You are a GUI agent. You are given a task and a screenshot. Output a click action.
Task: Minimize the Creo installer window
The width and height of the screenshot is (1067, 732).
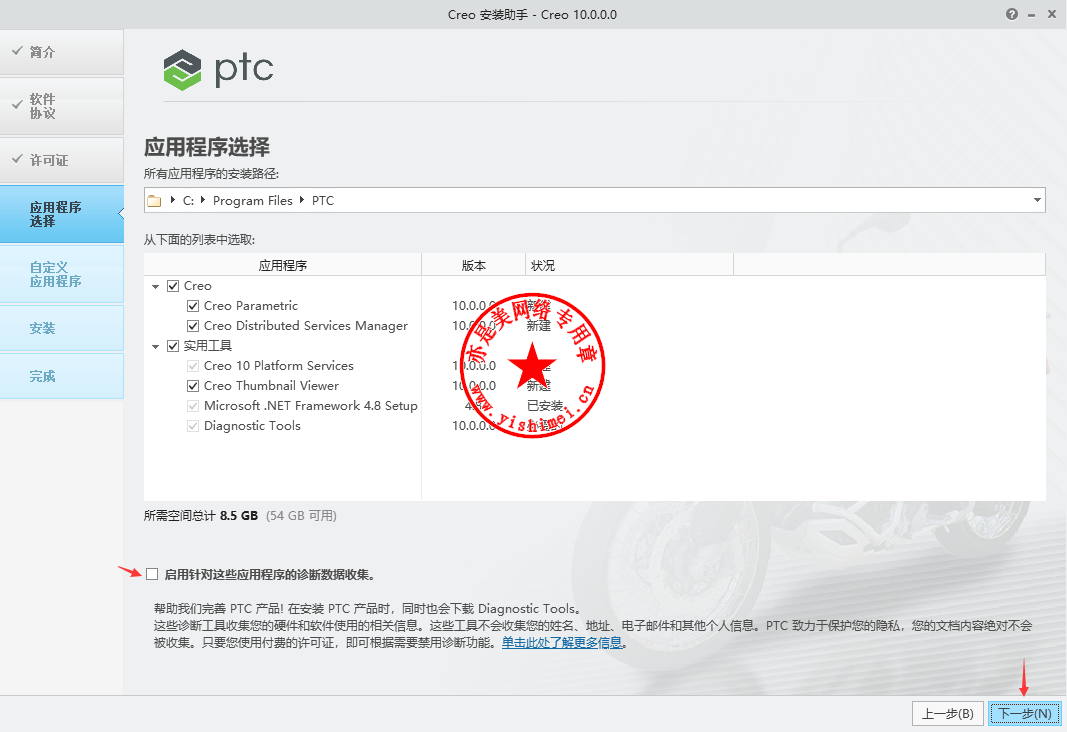click(x=1032, y=15)
